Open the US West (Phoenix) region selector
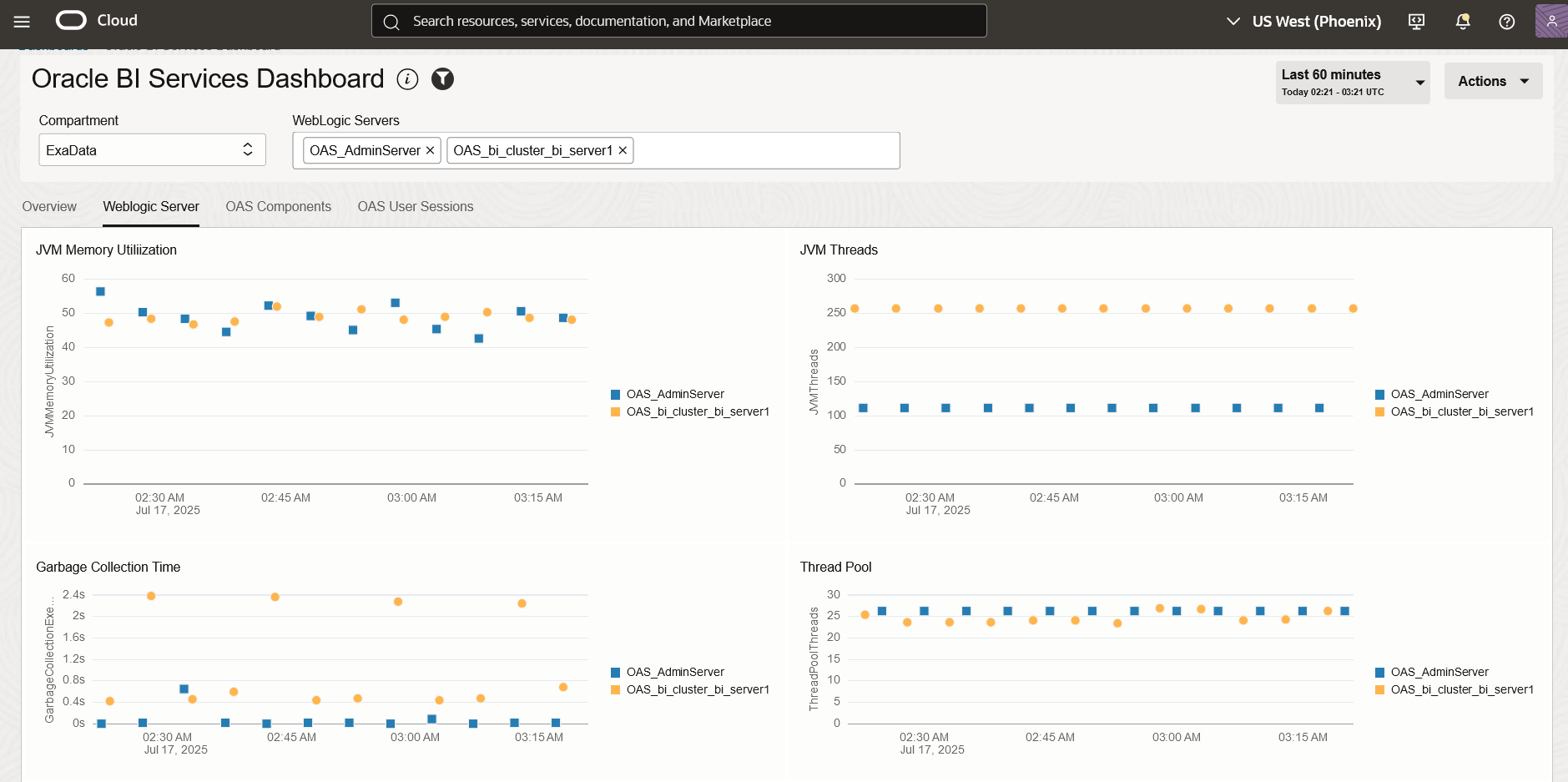Image resolution: width=1568 pixels, height=782 pixels. point(1304,21)
